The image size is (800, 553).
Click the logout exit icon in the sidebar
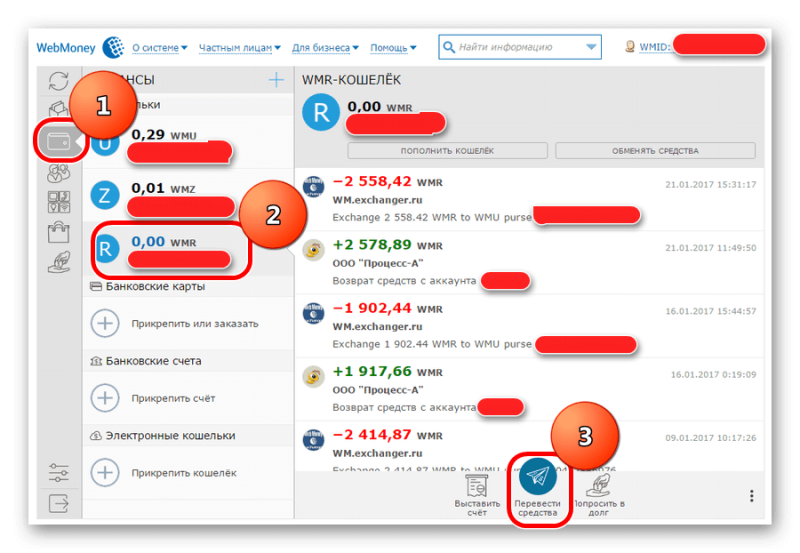coord(59,504)
